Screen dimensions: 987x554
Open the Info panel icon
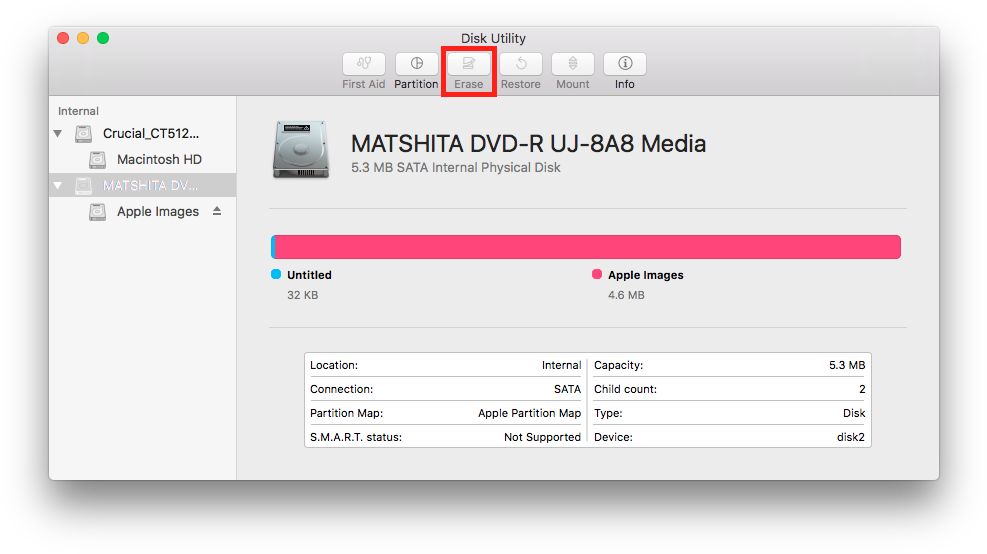[625, 64]
